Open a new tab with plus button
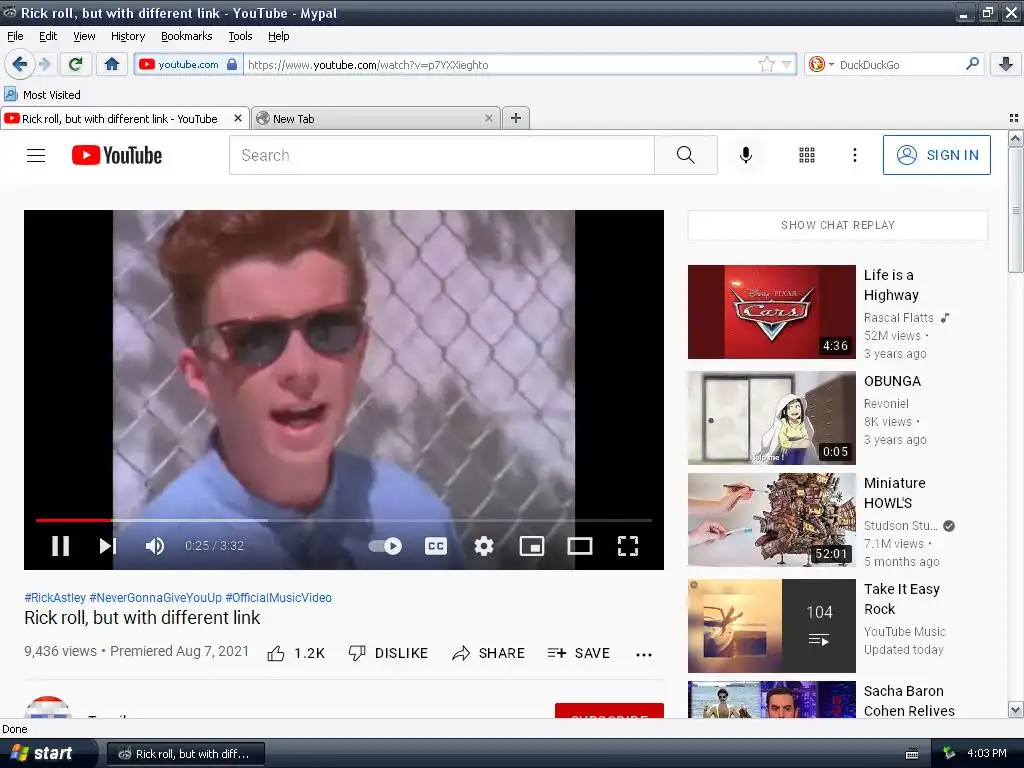This screenshot has height=768, width=1024. pyautogui.click(x=516, y=118)
